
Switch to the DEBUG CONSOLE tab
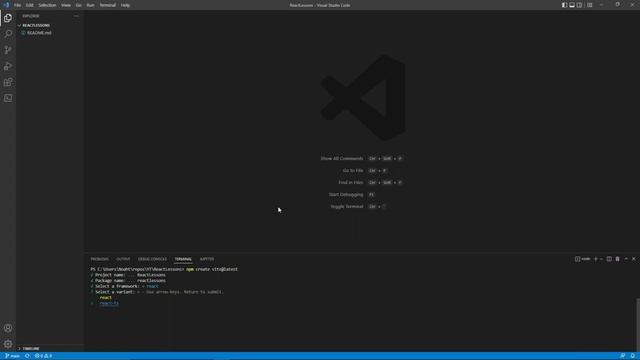(x=152, y=259)
